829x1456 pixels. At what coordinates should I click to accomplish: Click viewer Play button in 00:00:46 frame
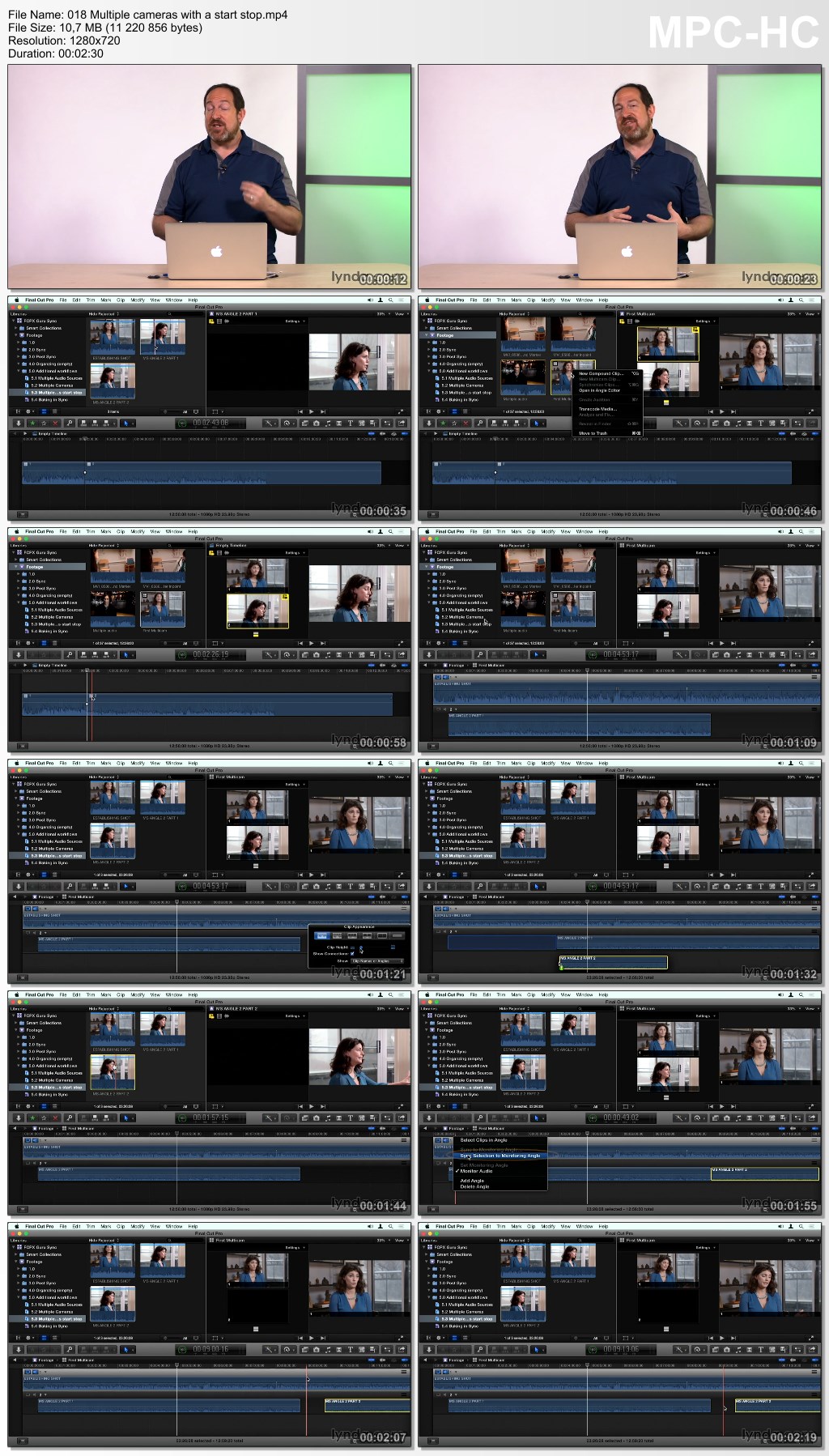pos(721,411)
